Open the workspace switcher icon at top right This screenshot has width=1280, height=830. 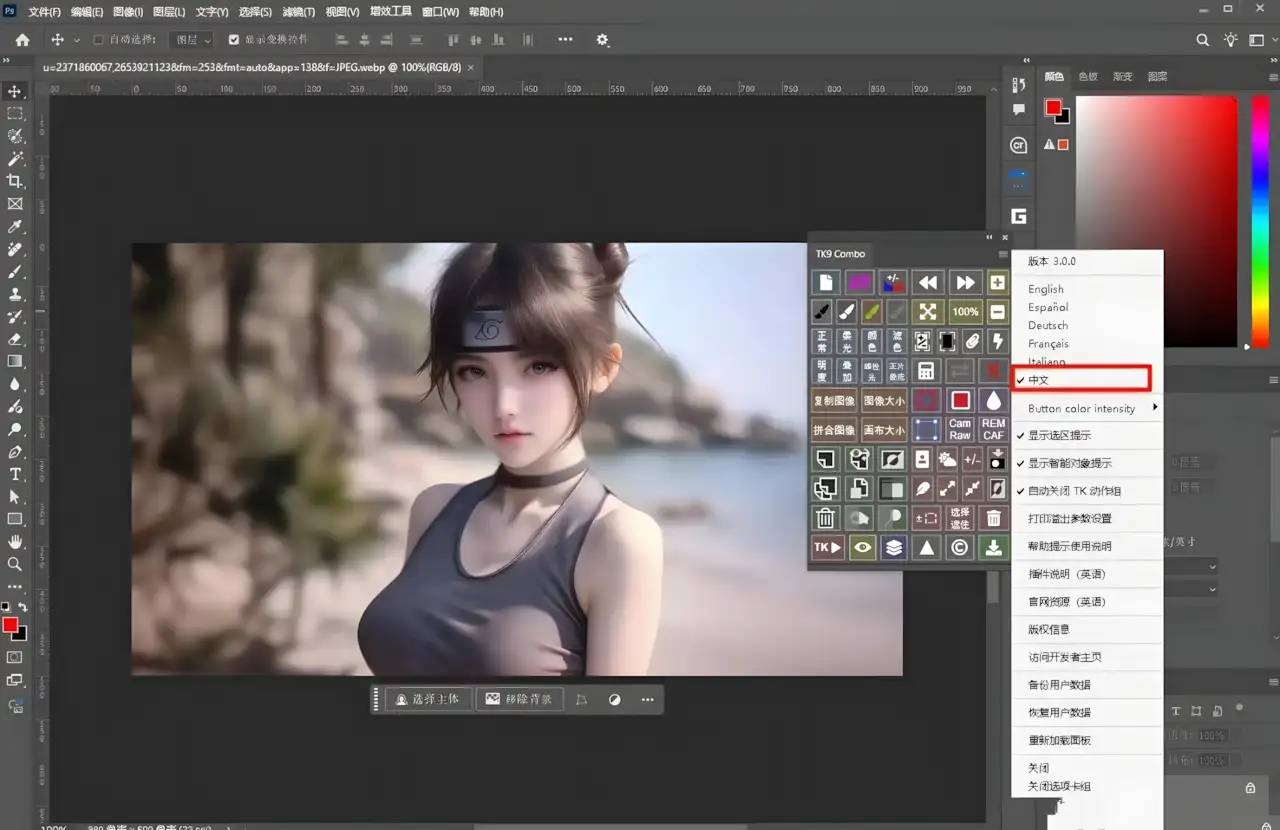coord(1257,40)
